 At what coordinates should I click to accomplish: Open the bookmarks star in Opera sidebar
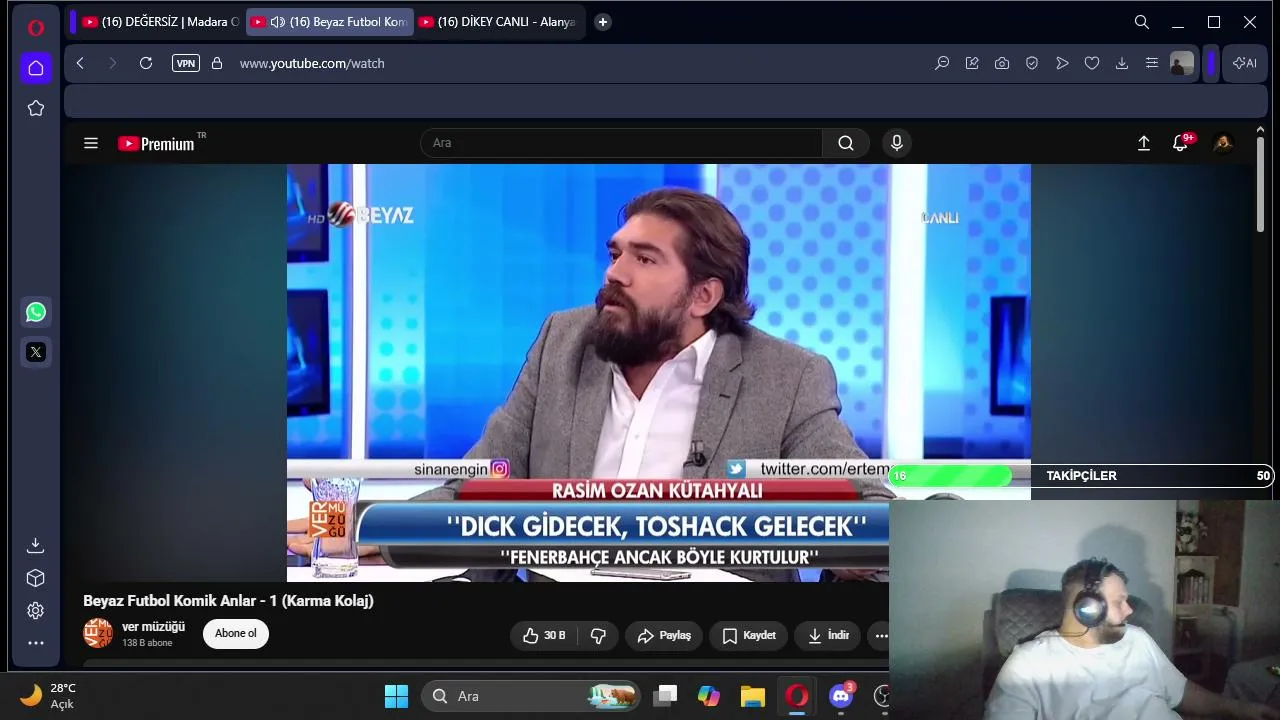click(x=36, y=108)
